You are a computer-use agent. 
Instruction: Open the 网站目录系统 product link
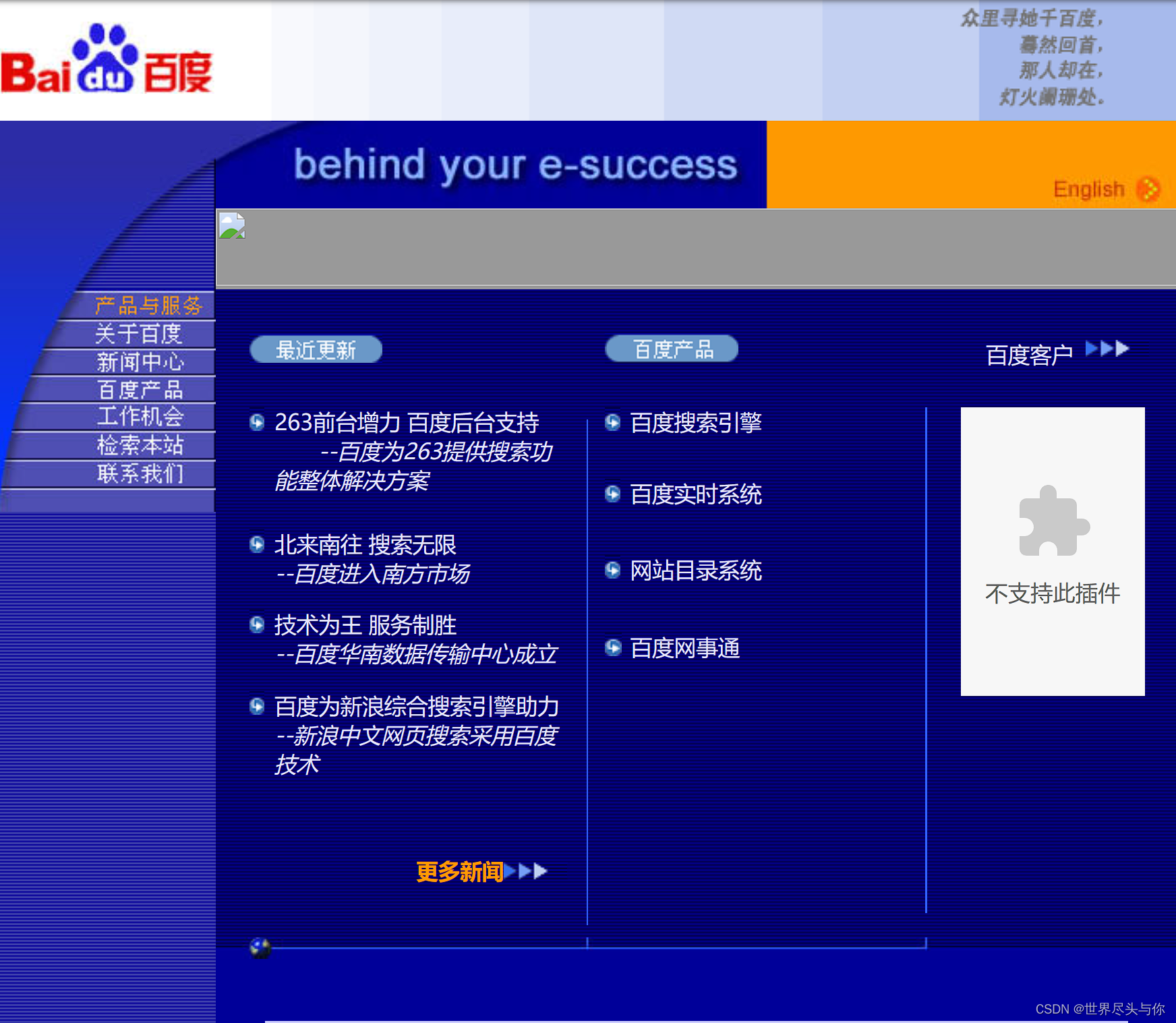[696, 571]
